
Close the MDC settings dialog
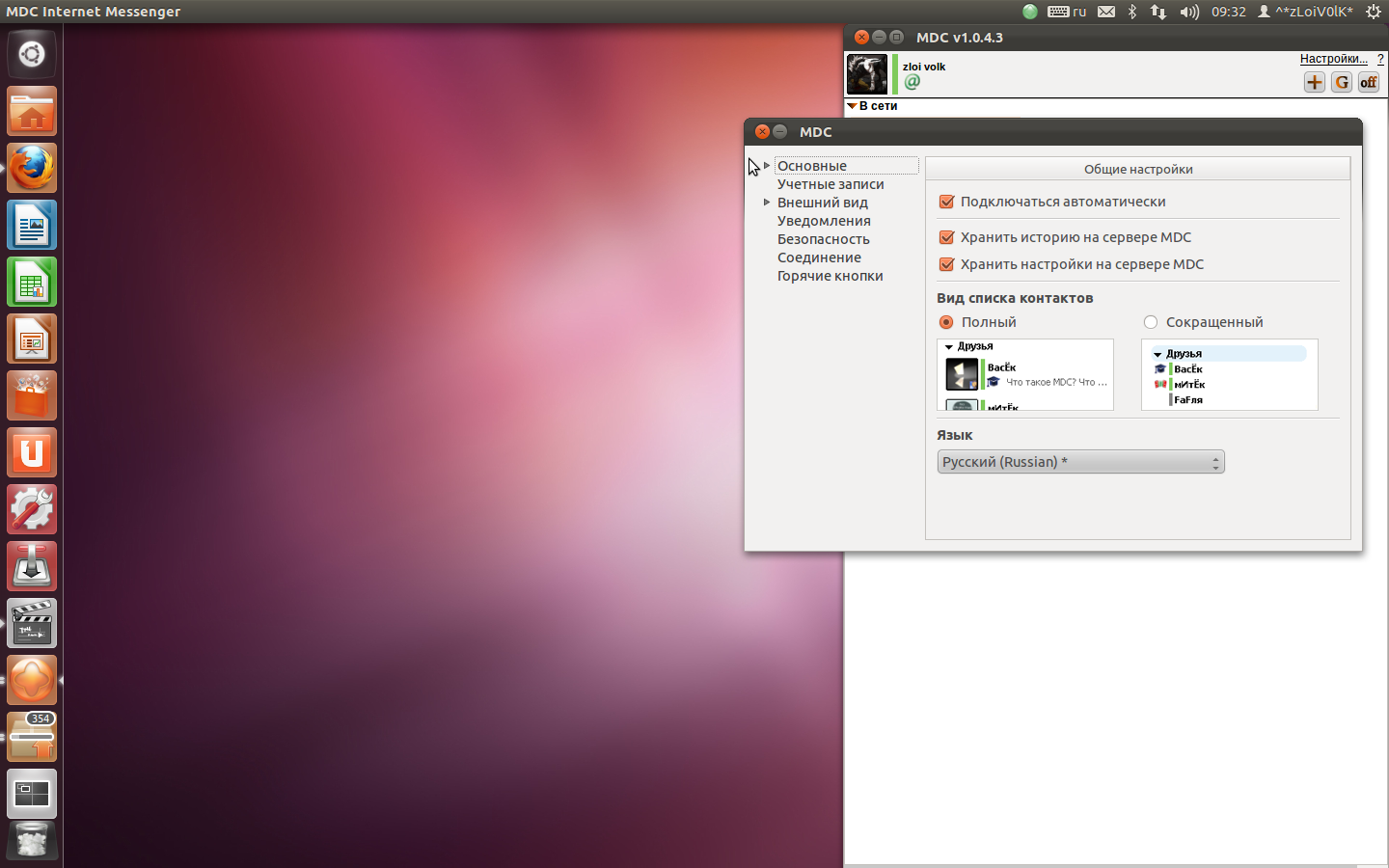click(762, 132)
